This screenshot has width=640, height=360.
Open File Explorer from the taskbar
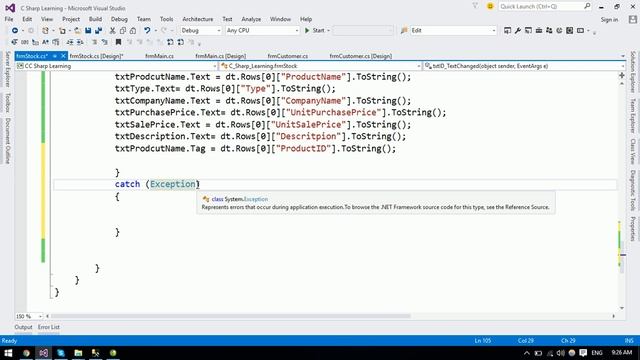78,353
